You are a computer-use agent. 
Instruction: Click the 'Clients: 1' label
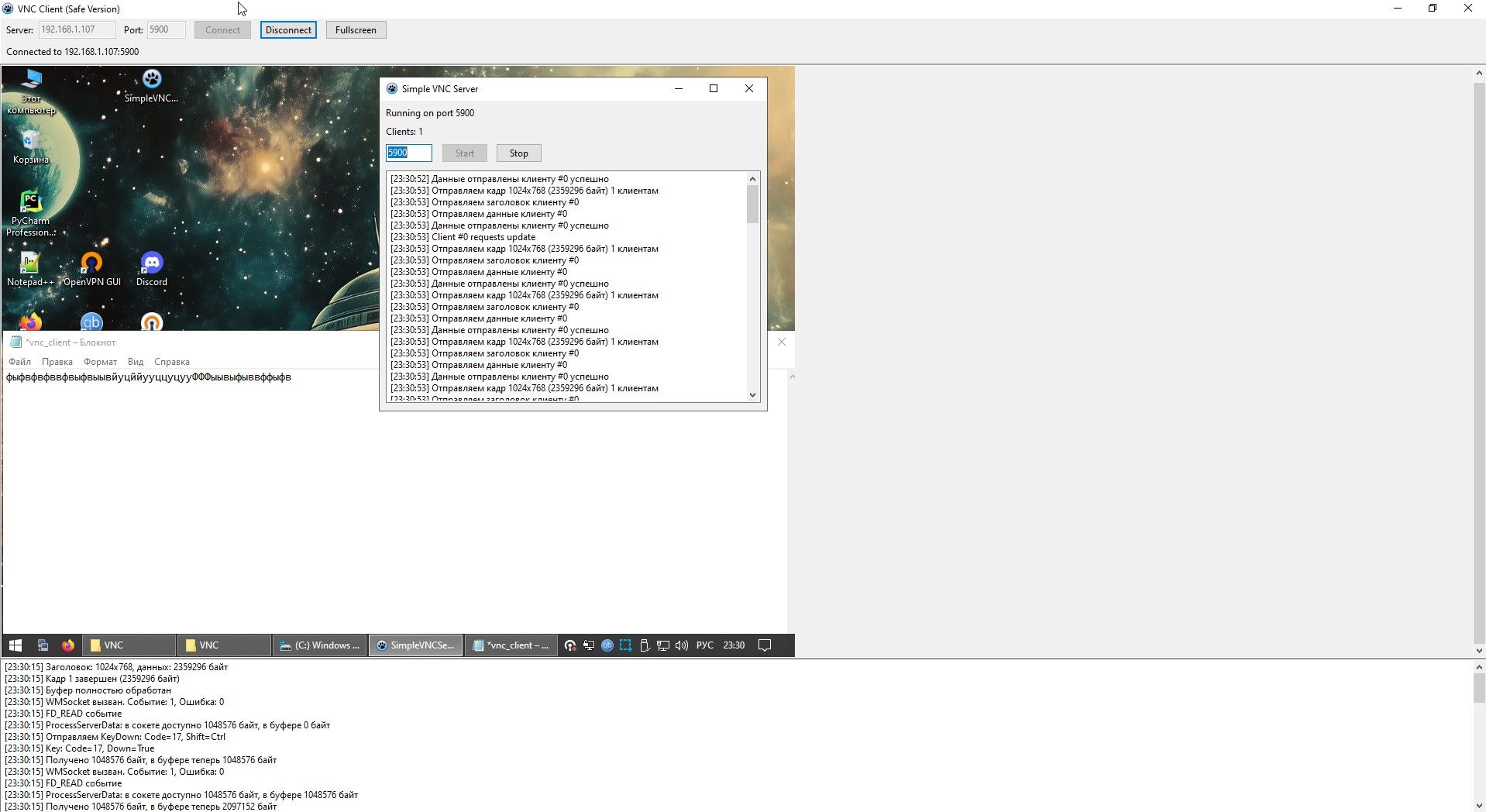click(x=404, y=132)
